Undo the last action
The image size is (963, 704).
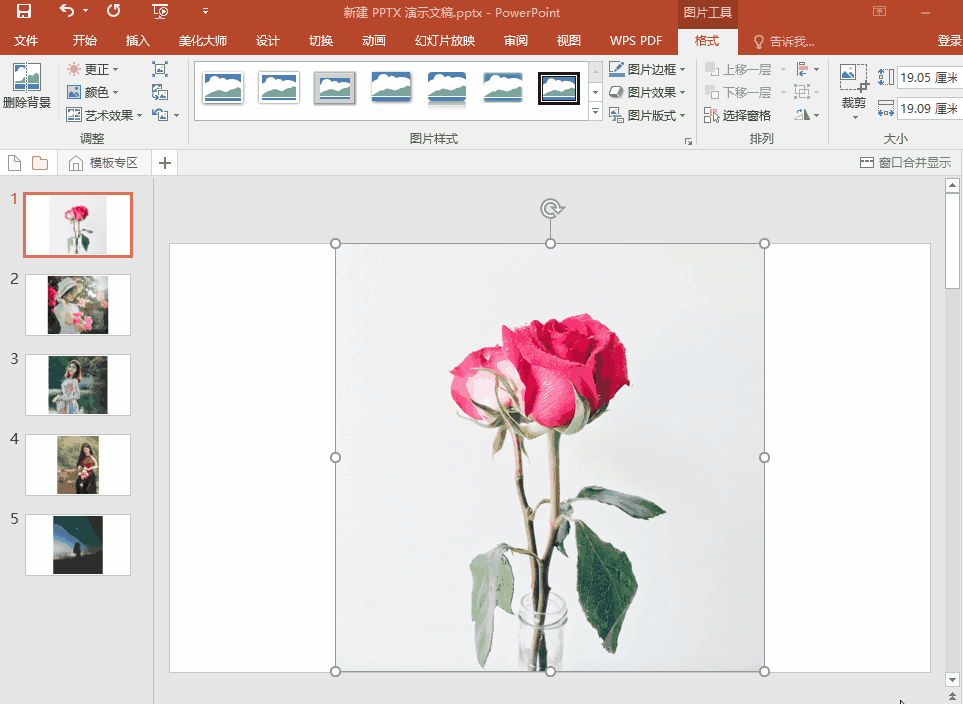(66, 11)
